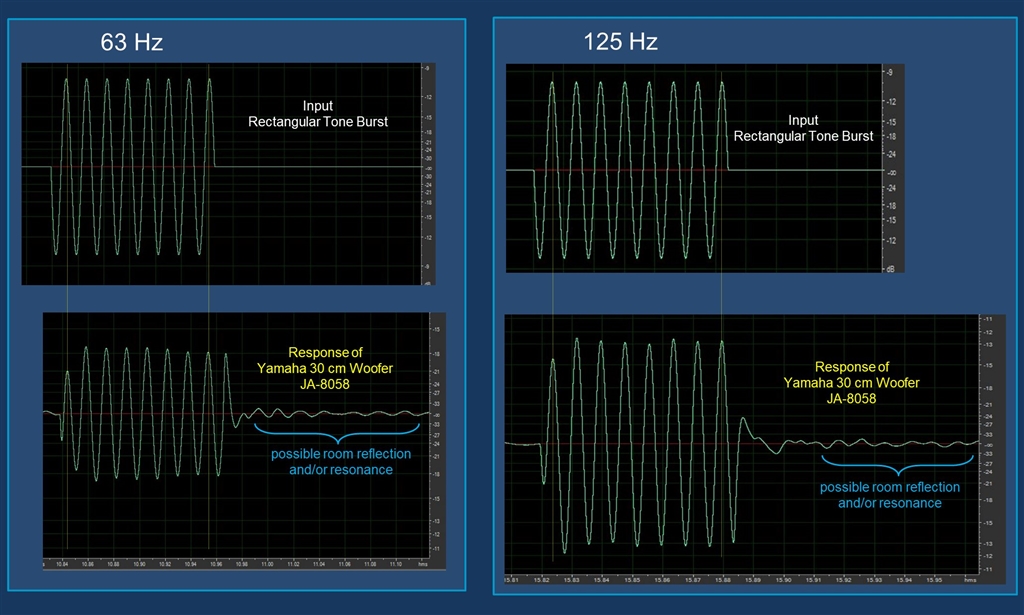Click the 15.92 time axis label
The image size is (1024, 615).
click(x=844, y=580)
